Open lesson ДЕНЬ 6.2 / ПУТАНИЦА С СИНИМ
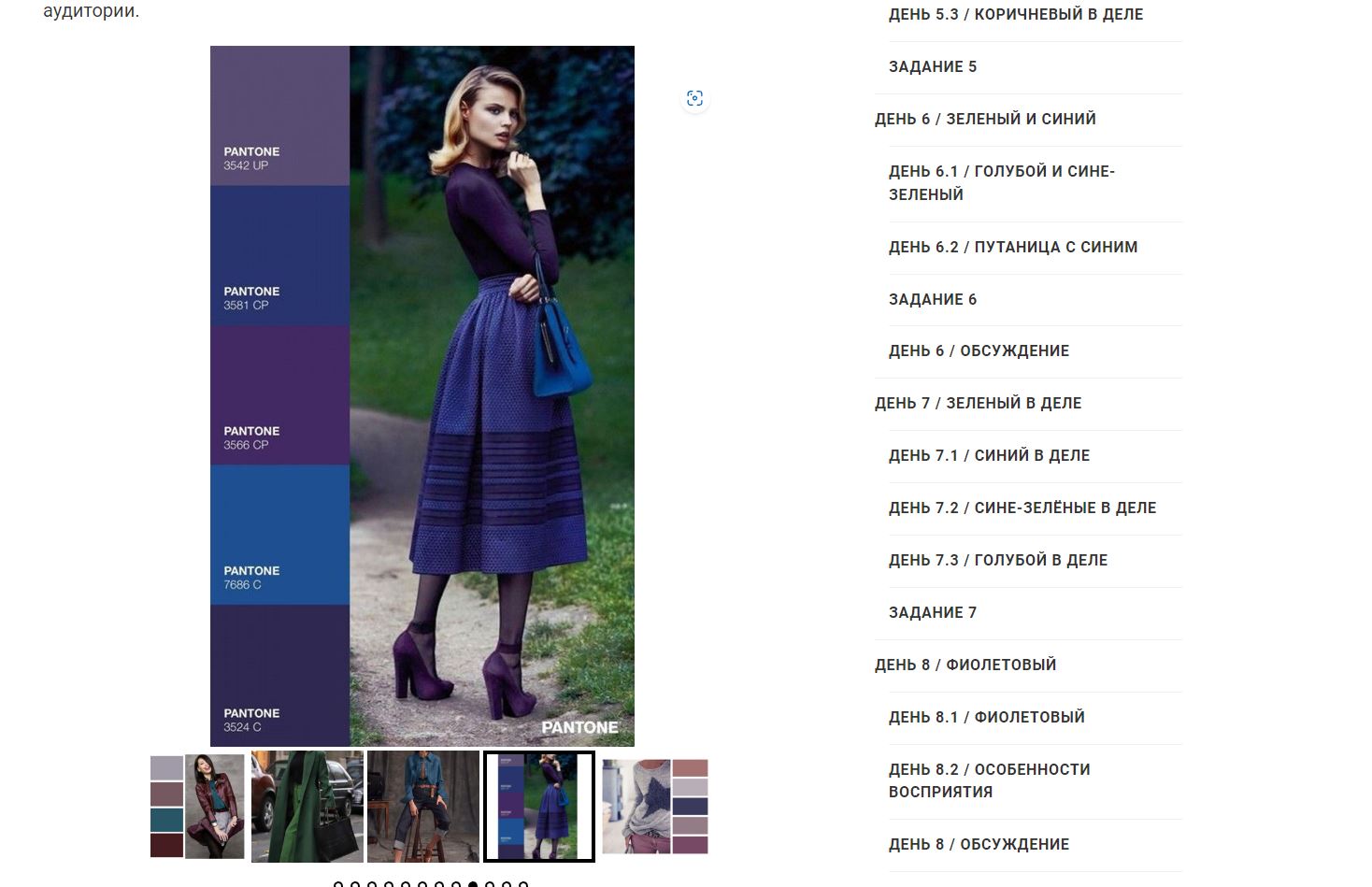The image size is (1372, 887). click(1013, 247)
